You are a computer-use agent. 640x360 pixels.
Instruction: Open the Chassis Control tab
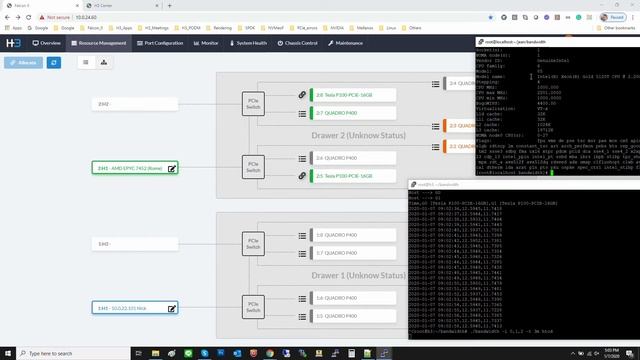[x=298, y=43]
